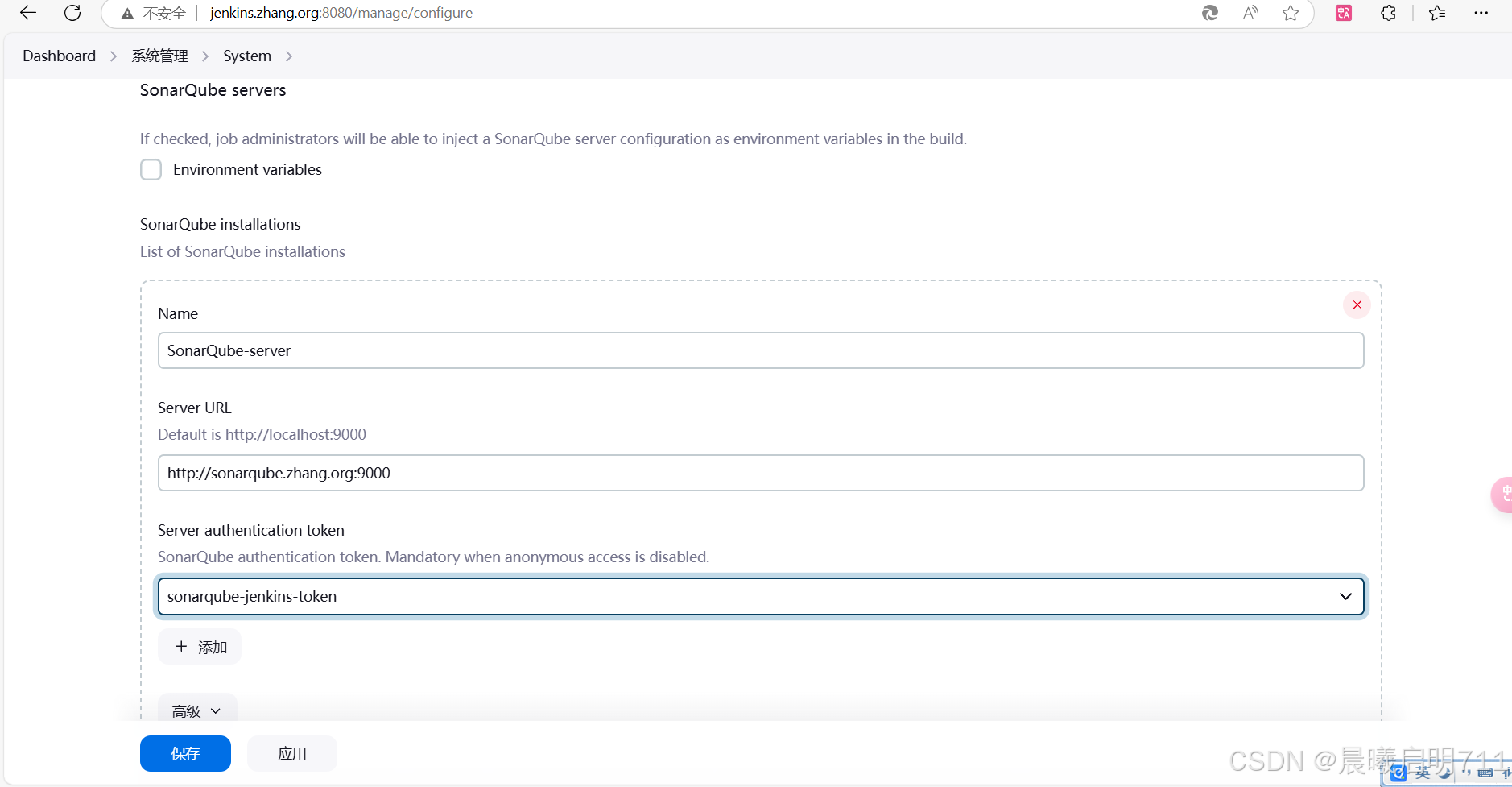Go to the Dashboard breadcrumb
This screenshot has height=787, width=1512.
[x=59, y=56]
